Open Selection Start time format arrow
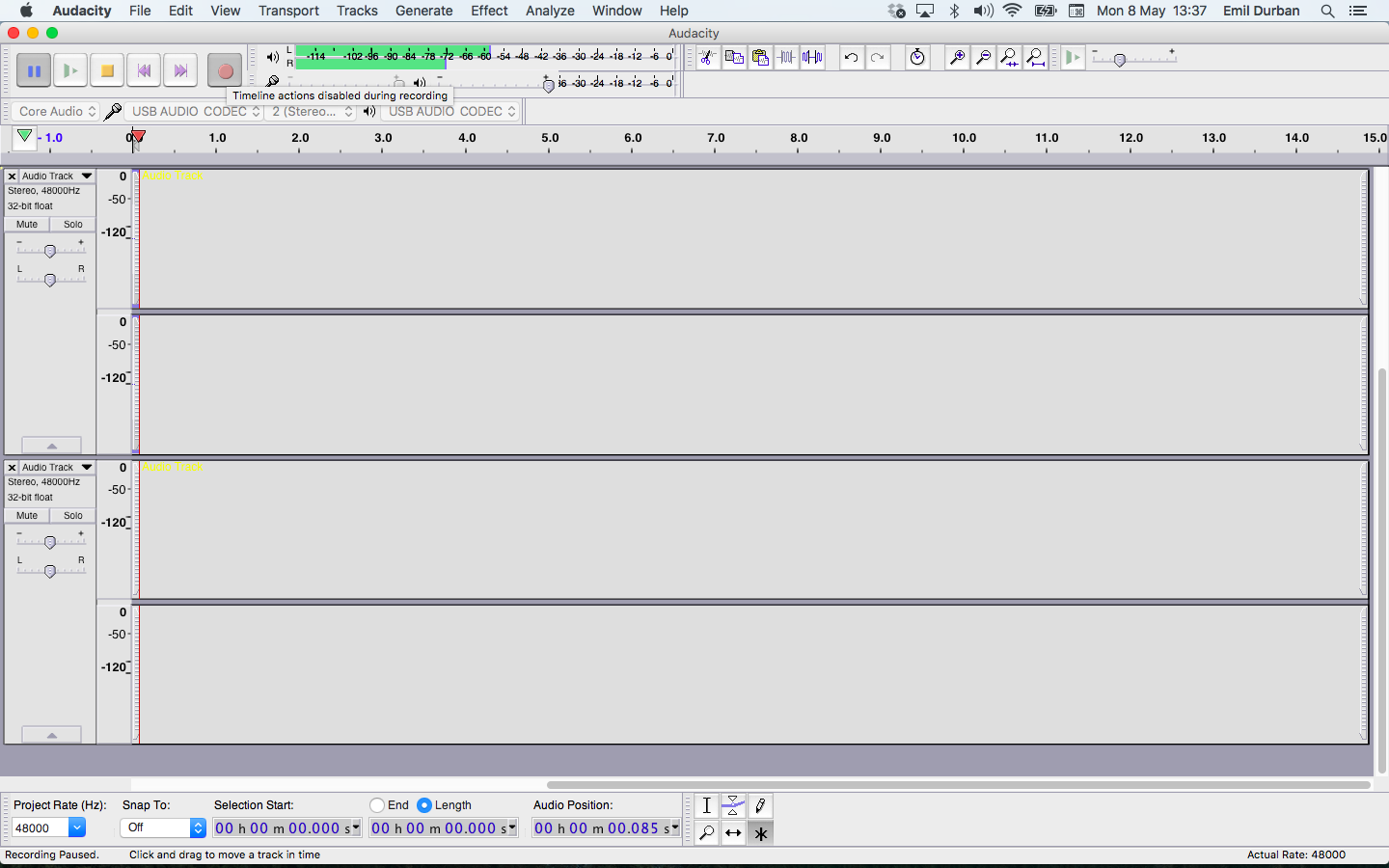 [x=356, y=827]
